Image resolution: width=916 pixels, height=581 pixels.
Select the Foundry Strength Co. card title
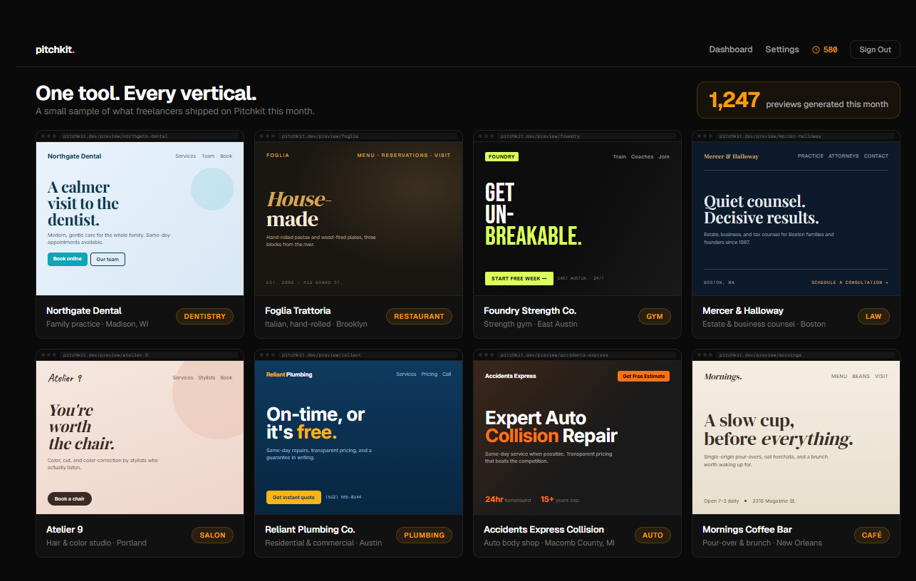point(529,311)
